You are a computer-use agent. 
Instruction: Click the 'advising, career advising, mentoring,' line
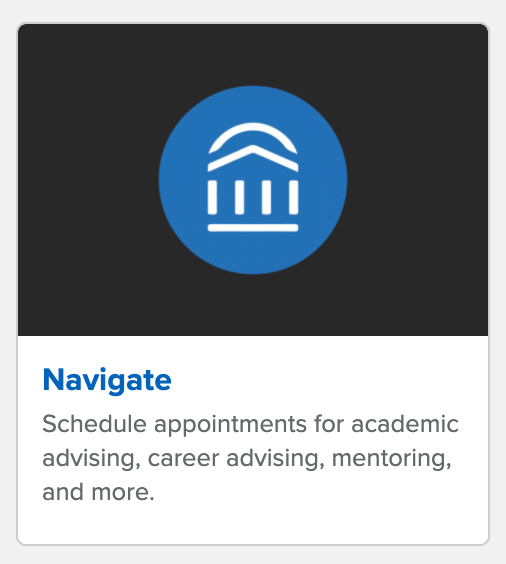[x=247, y=459]
